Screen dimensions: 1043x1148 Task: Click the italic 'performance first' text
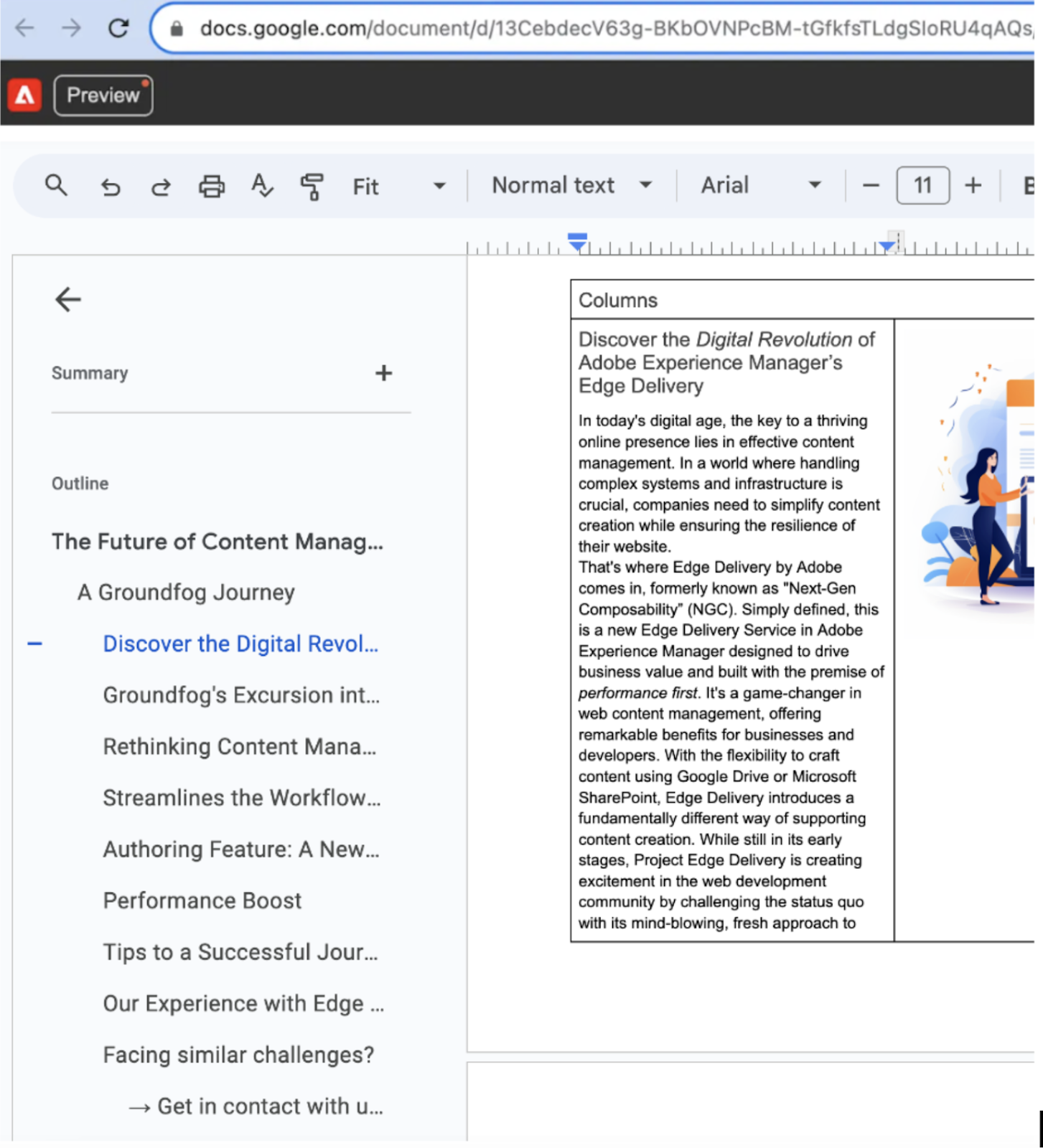click(x=637, y=693)
